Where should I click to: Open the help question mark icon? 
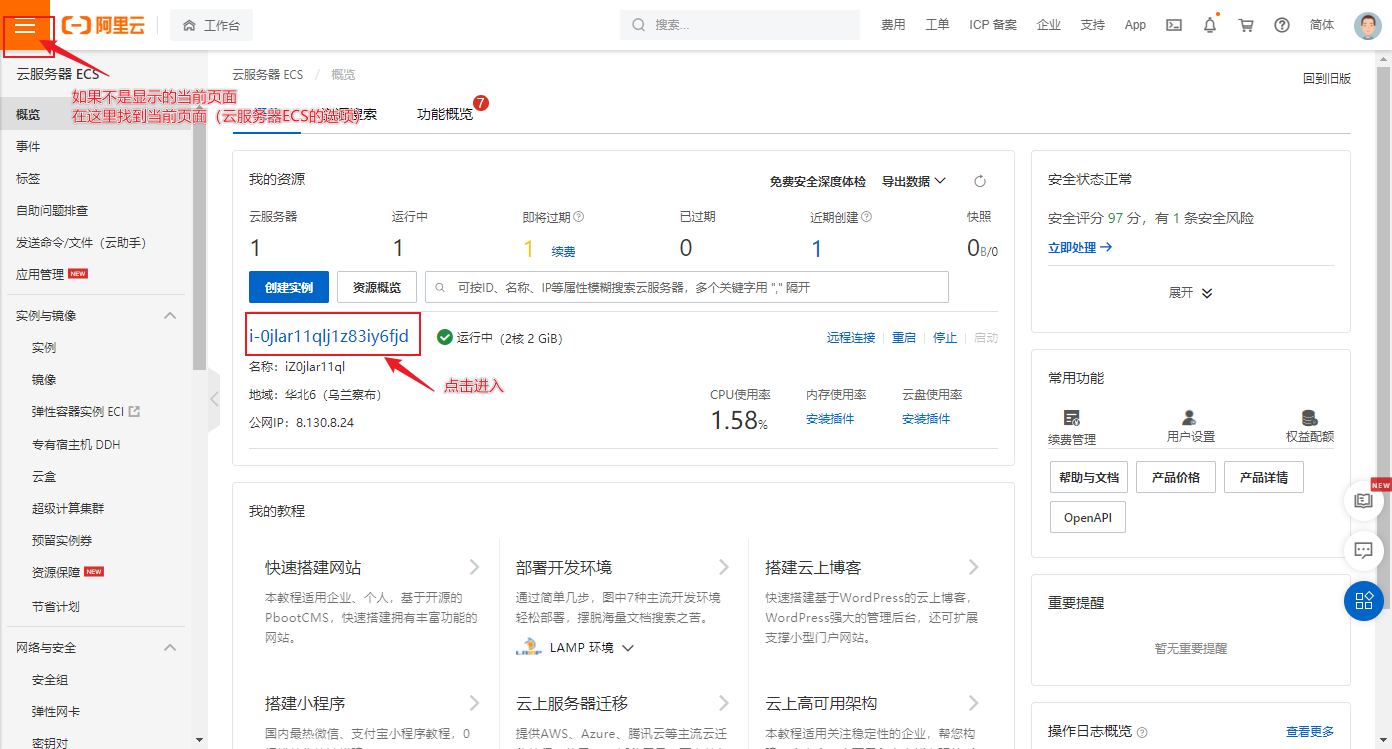(1282, 25)
